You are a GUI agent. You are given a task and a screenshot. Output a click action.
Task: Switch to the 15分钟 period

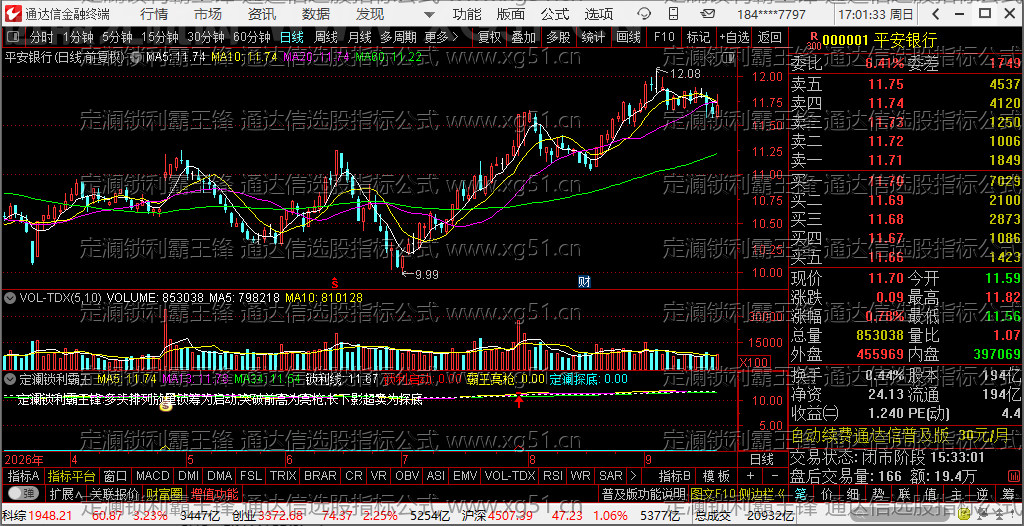click(159, 37)
